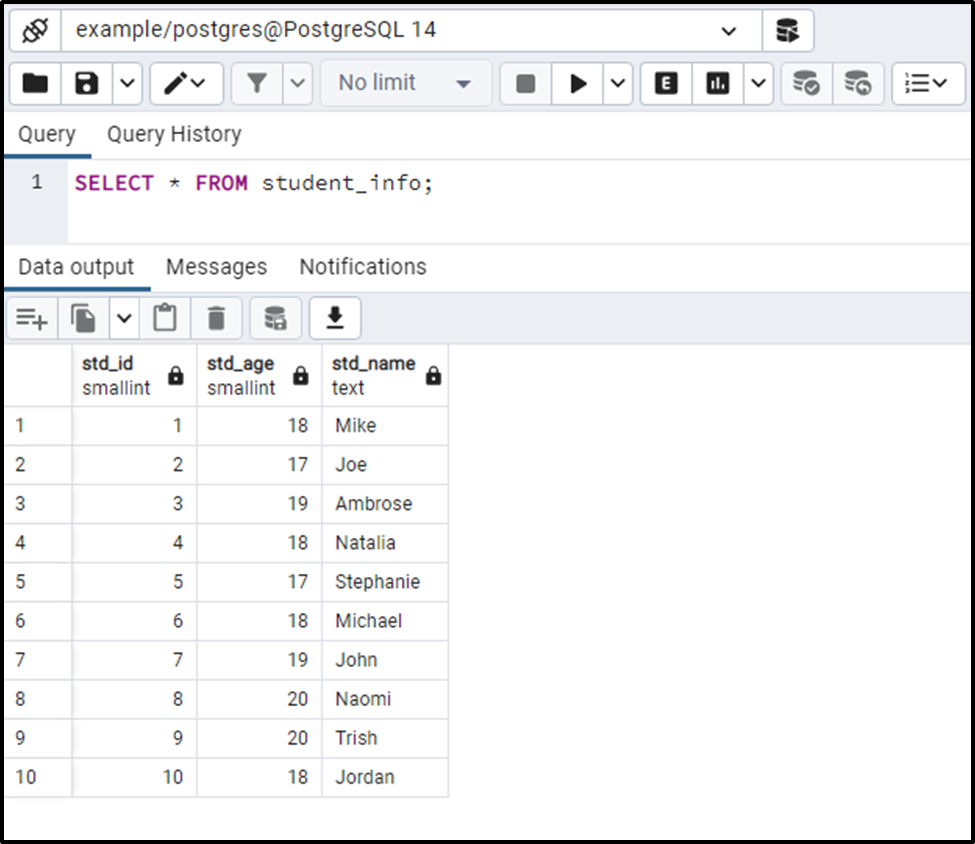Delete selected rows with the trash icon
Image resolution: width=975 pixels, height=844 pixels.
click(x=217, y=317)
